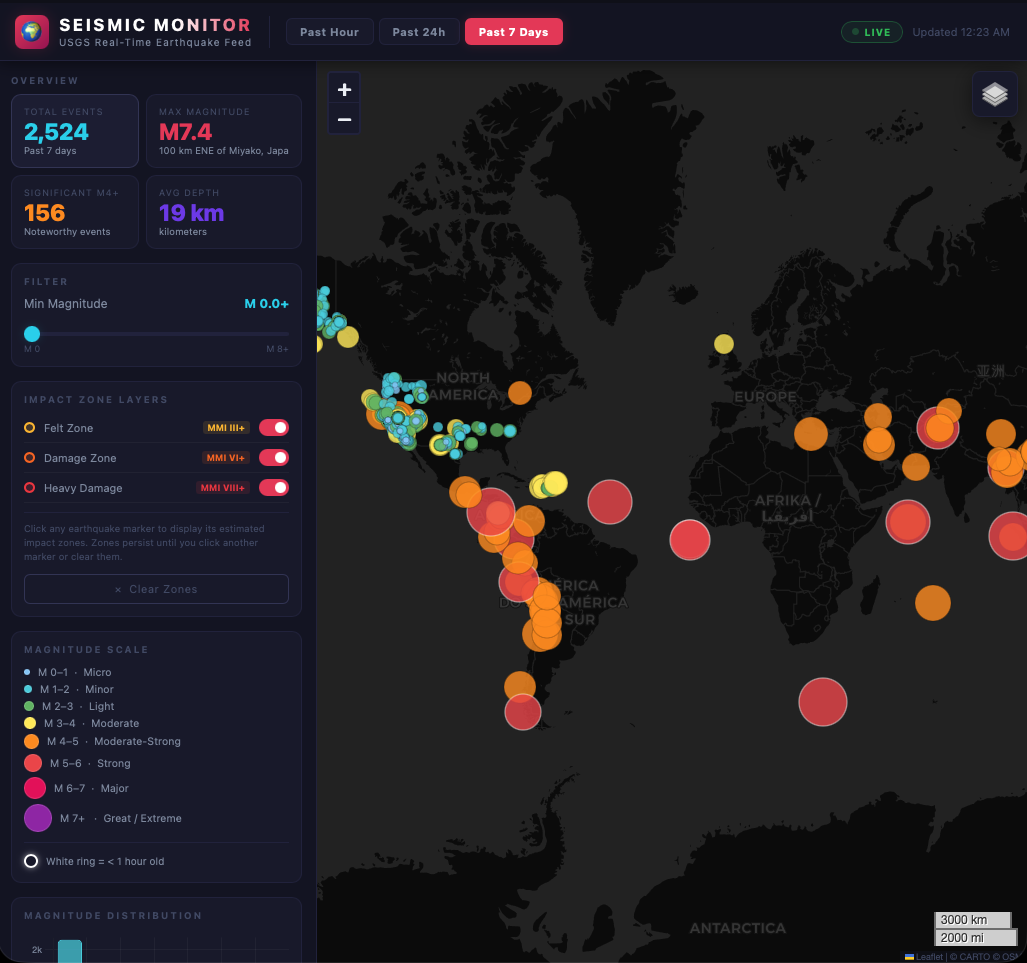This screenshot has height=963, width=1027.
Task: Click the Seismic Monitor globe logo icon
Action: coord(31,31)
